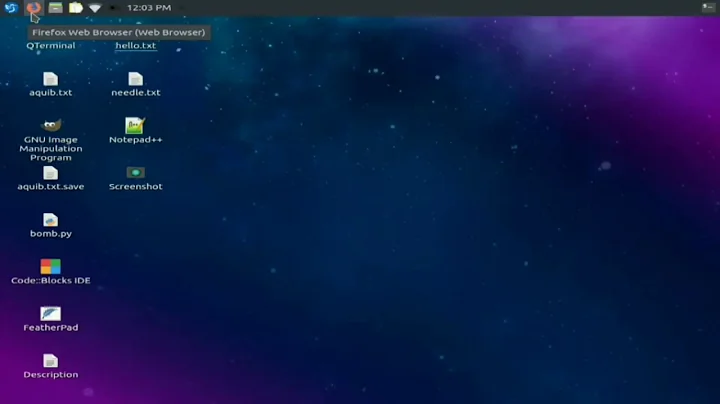Select the needle.txt file
Viewport: 720px width, 404px height.
pos(135,79)
